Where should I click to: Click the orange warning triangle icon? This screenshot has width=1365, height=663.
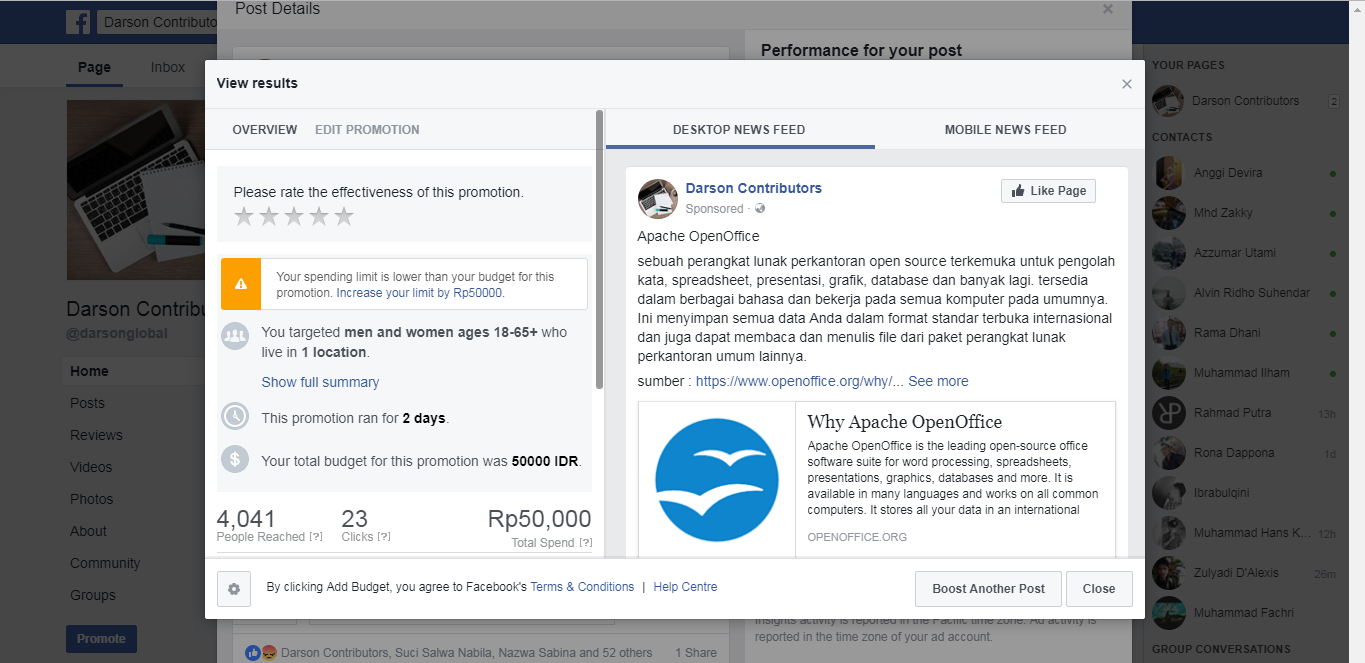[x=241, y=284]
